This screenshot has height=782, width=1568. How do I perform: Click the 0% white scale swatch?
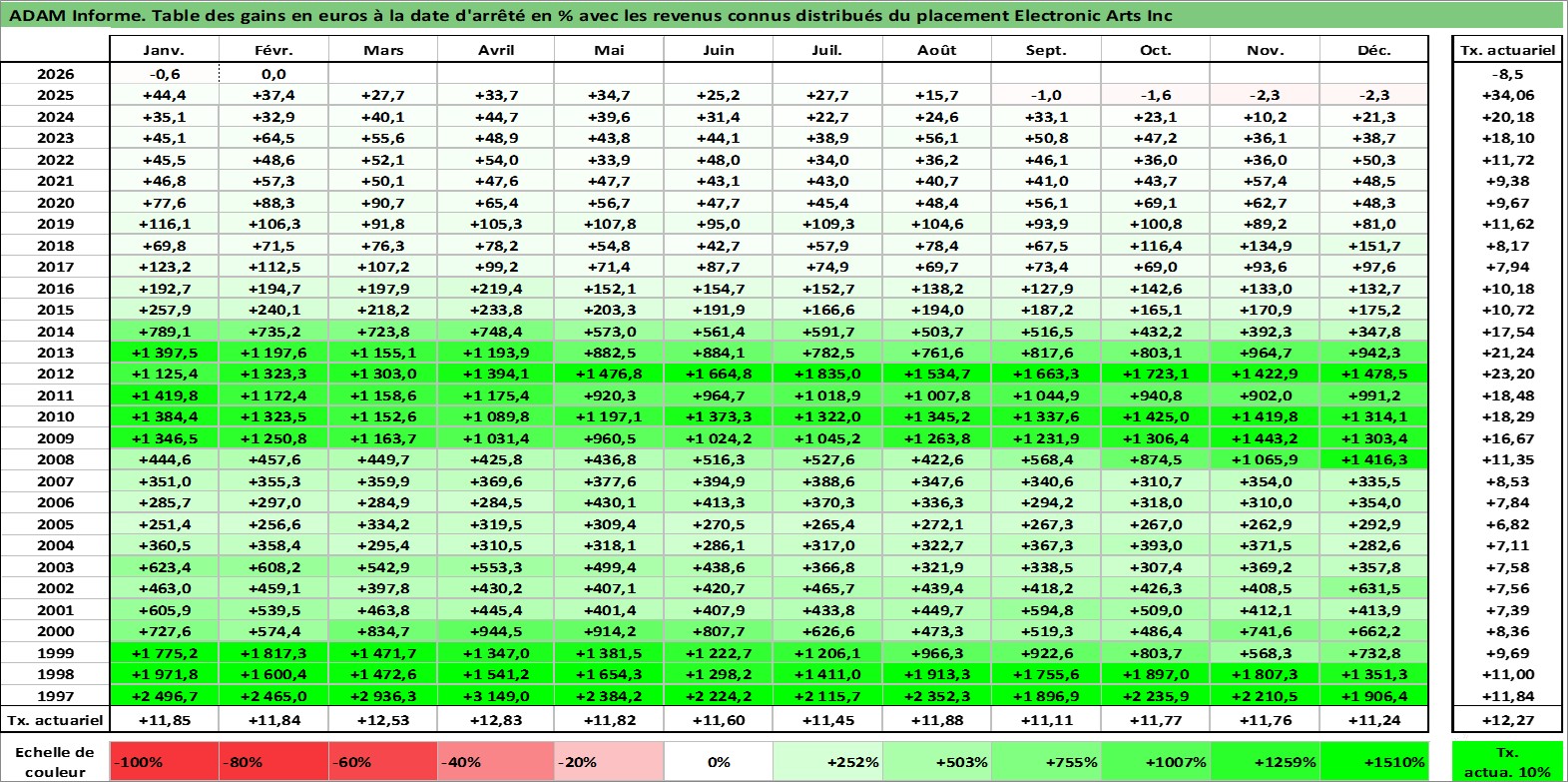pos(719,762)
